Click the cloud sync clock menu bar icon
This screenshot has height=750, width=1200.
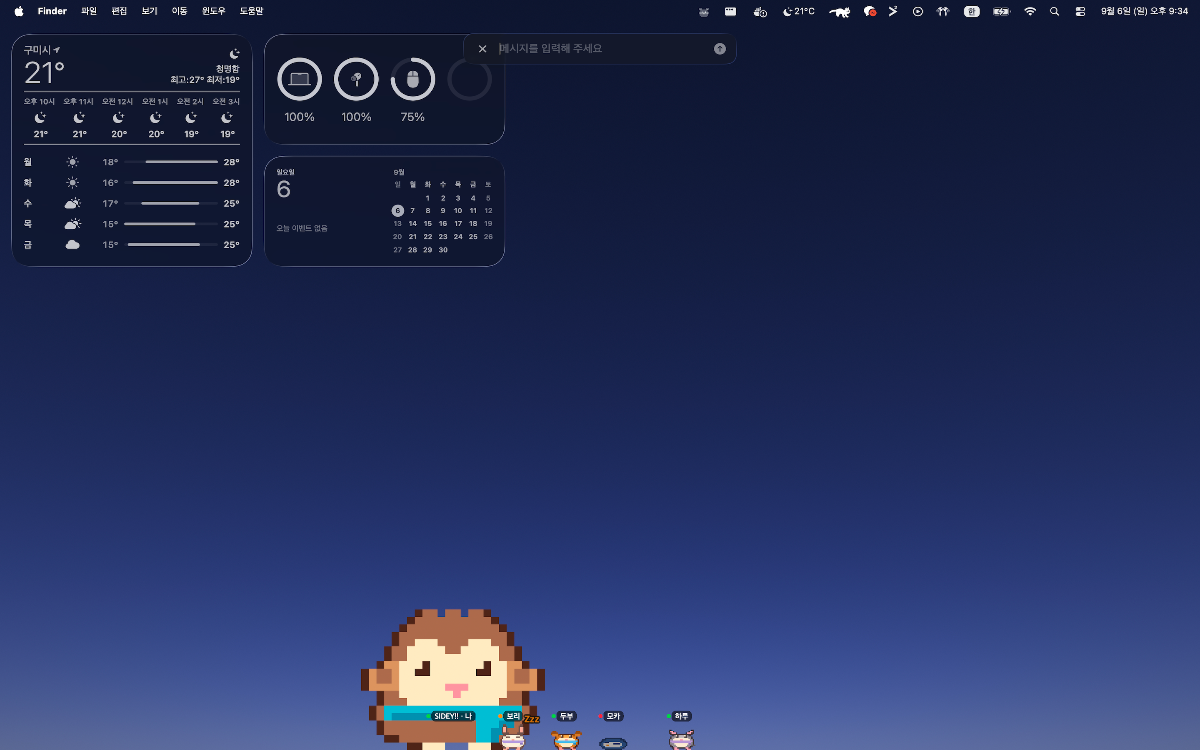[760, 11]
